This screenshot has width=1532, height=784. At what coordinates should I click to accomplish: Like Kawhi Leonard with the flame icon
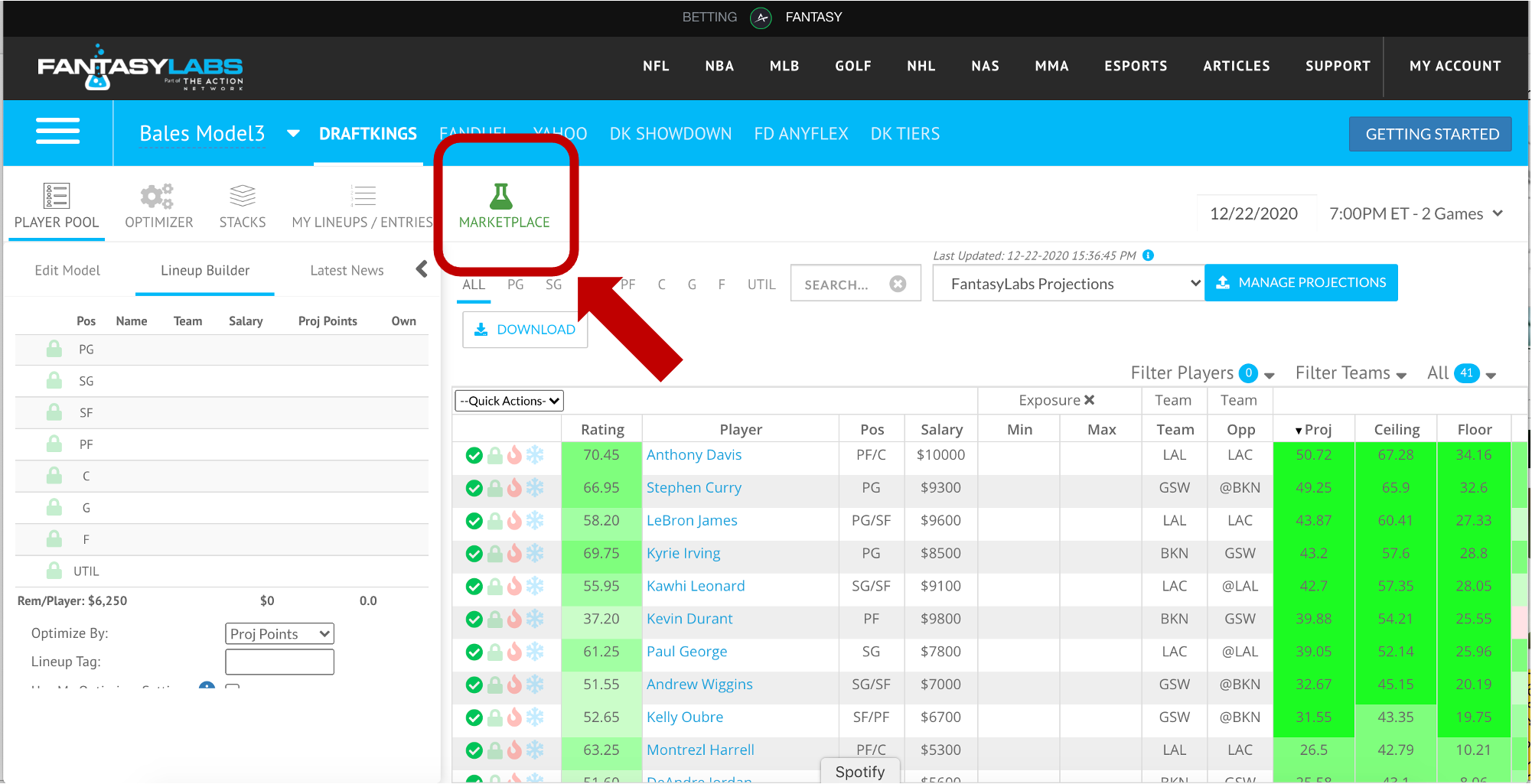coord(514,587)
